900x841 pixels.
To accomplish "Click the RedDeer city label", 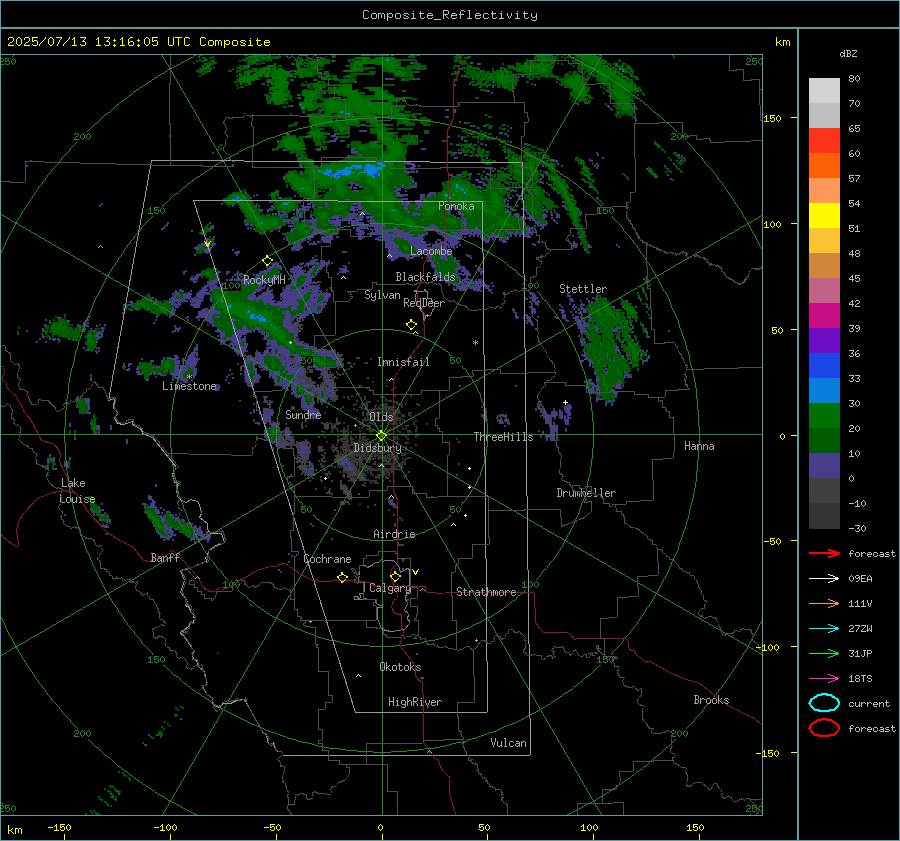I will [x=424, y=303].
